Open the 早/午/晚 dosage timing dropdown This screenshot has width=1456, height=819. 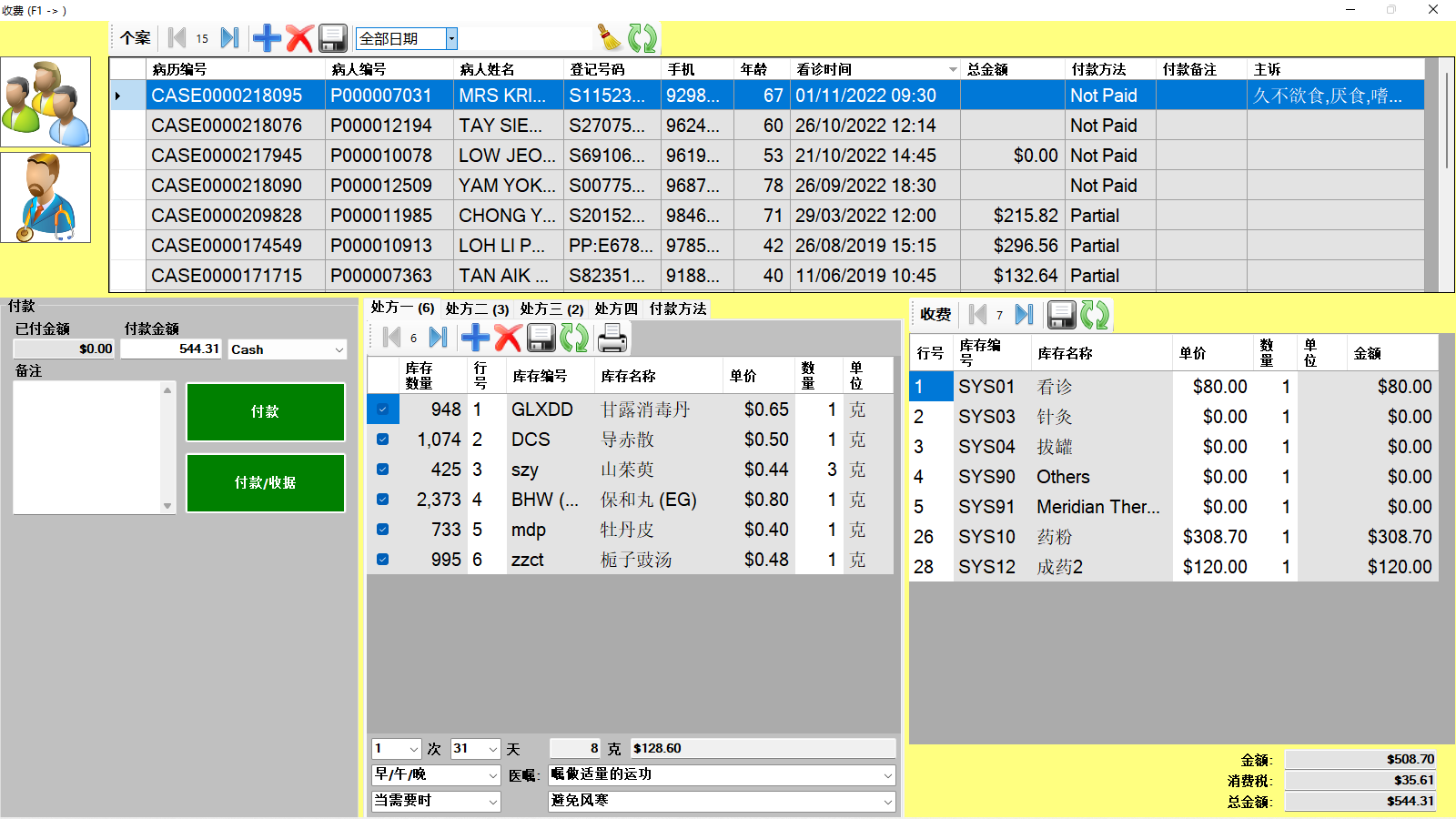tap(492, 775)
